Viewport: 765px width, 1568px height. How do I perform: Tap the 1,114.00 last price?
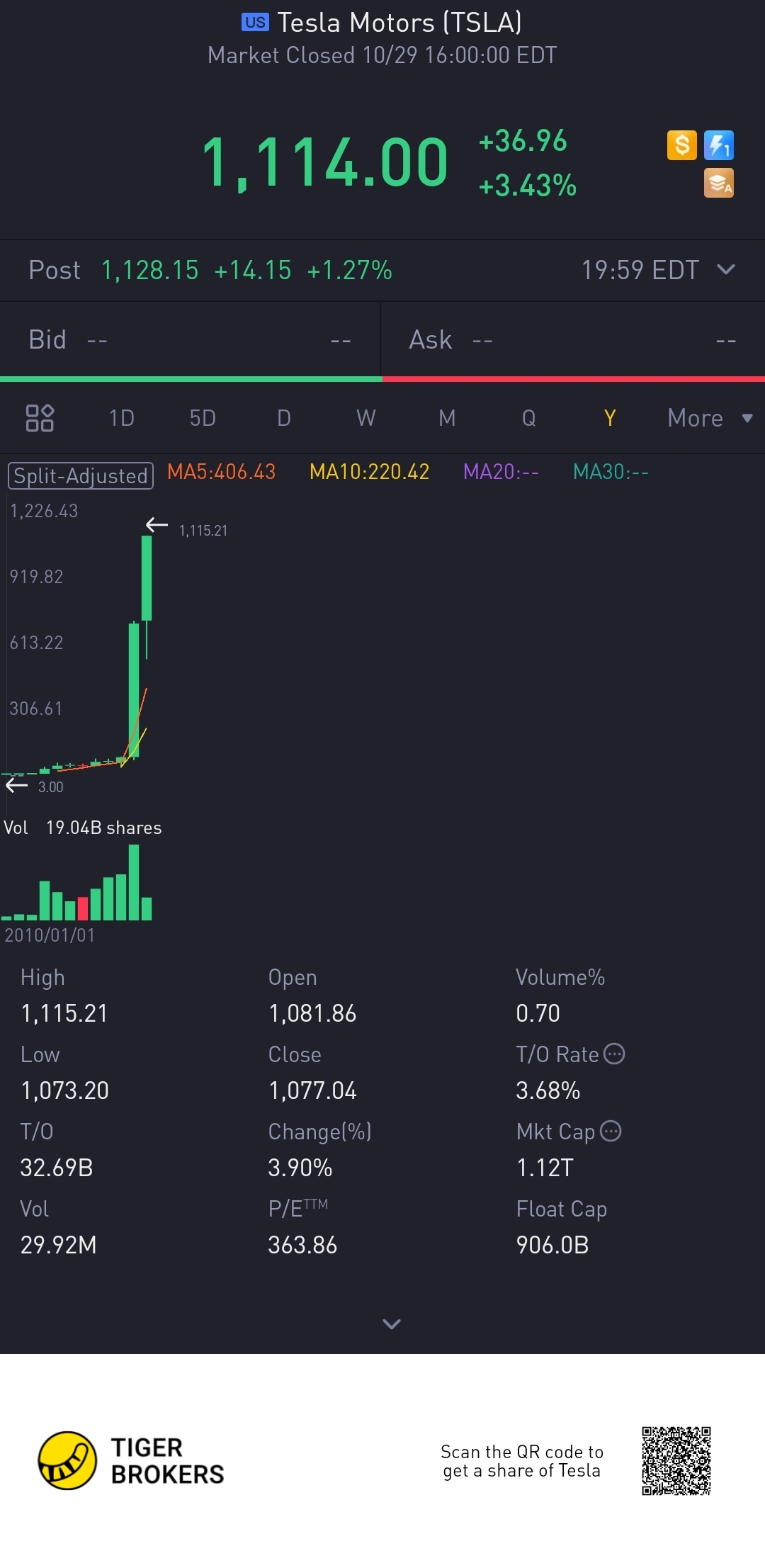(325, 163)
